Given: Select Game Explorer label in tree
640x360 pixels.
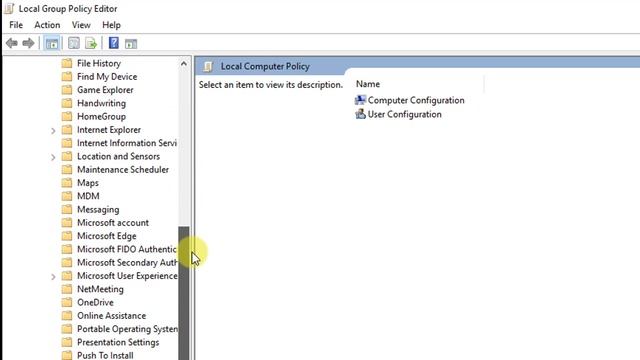Looking at the screenshot, I should (105, 90).
